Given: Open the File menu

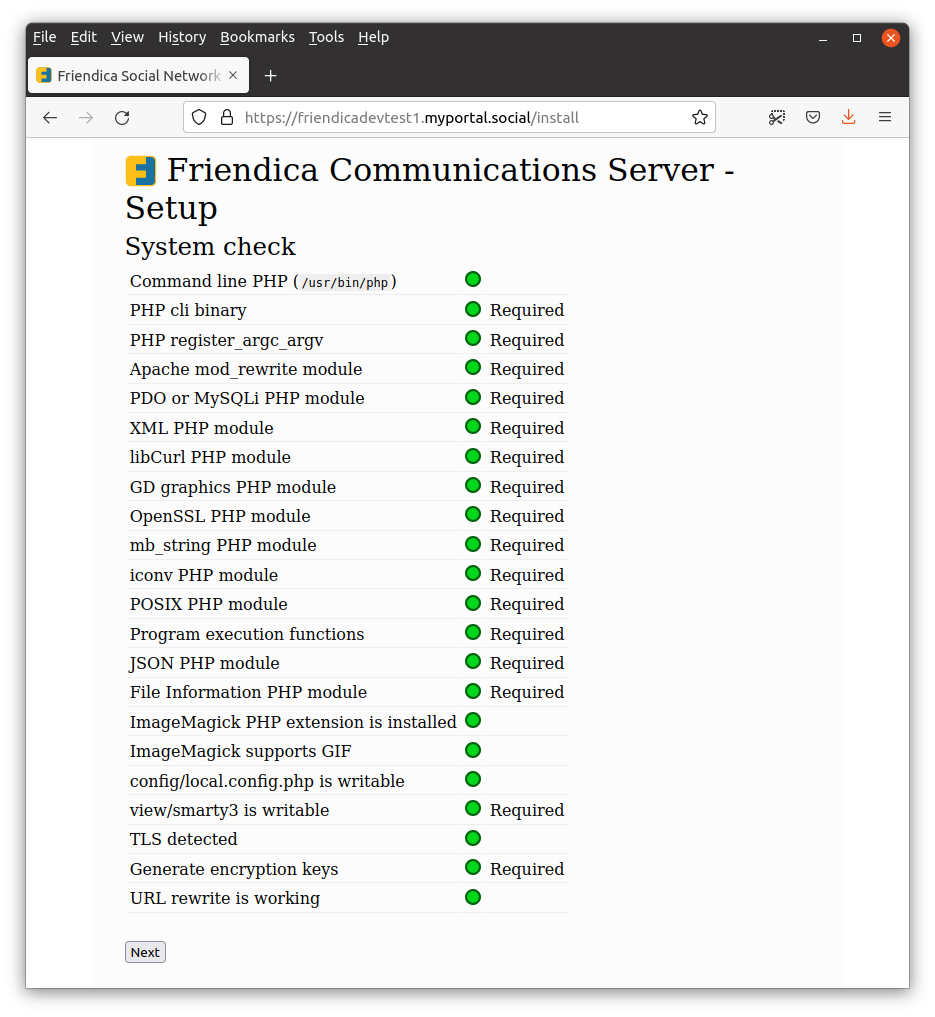Looking at the screenshot, I should (x=44, y=37).
